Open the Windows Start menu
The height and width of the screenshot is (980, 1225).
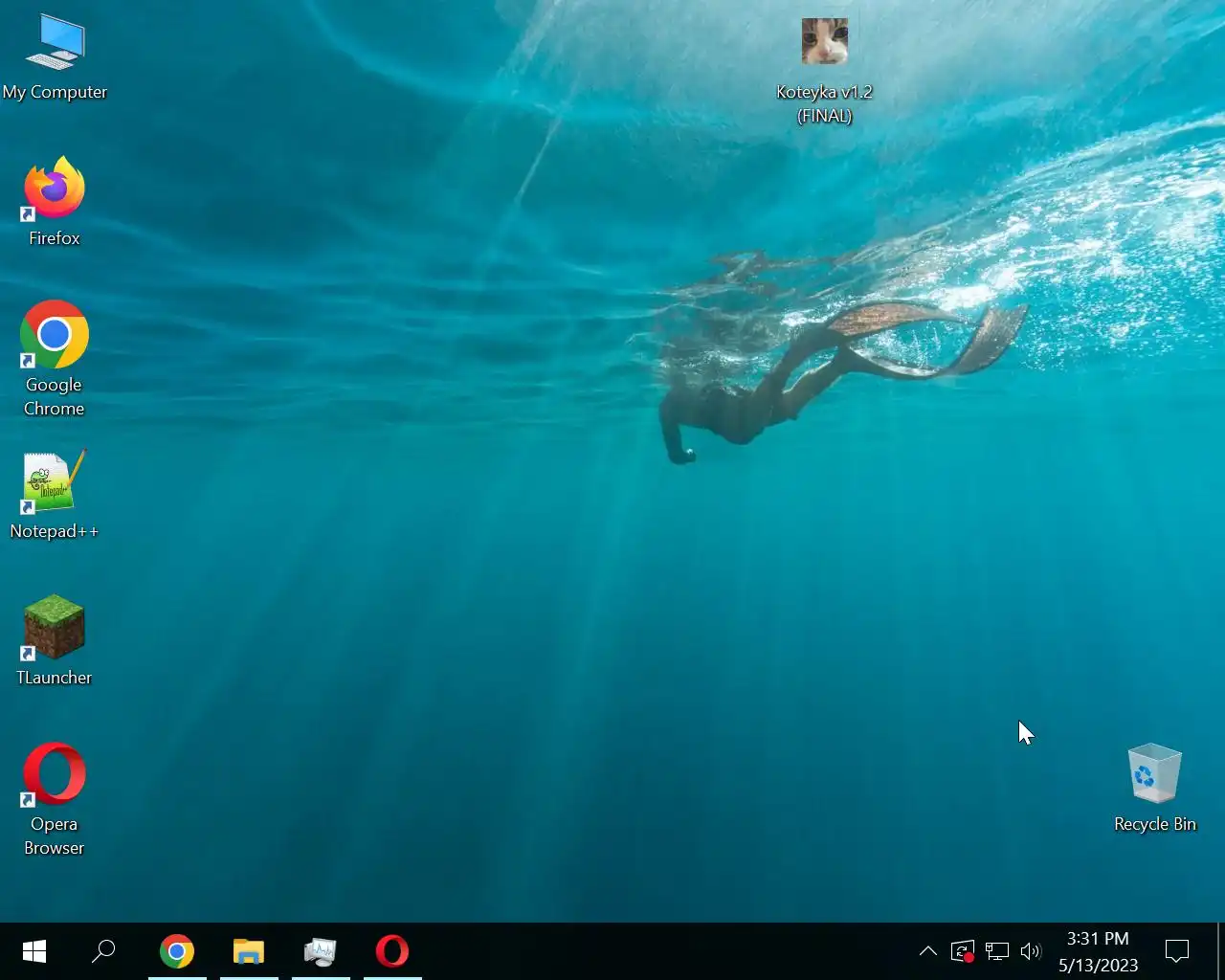click(x=34, y=951)
